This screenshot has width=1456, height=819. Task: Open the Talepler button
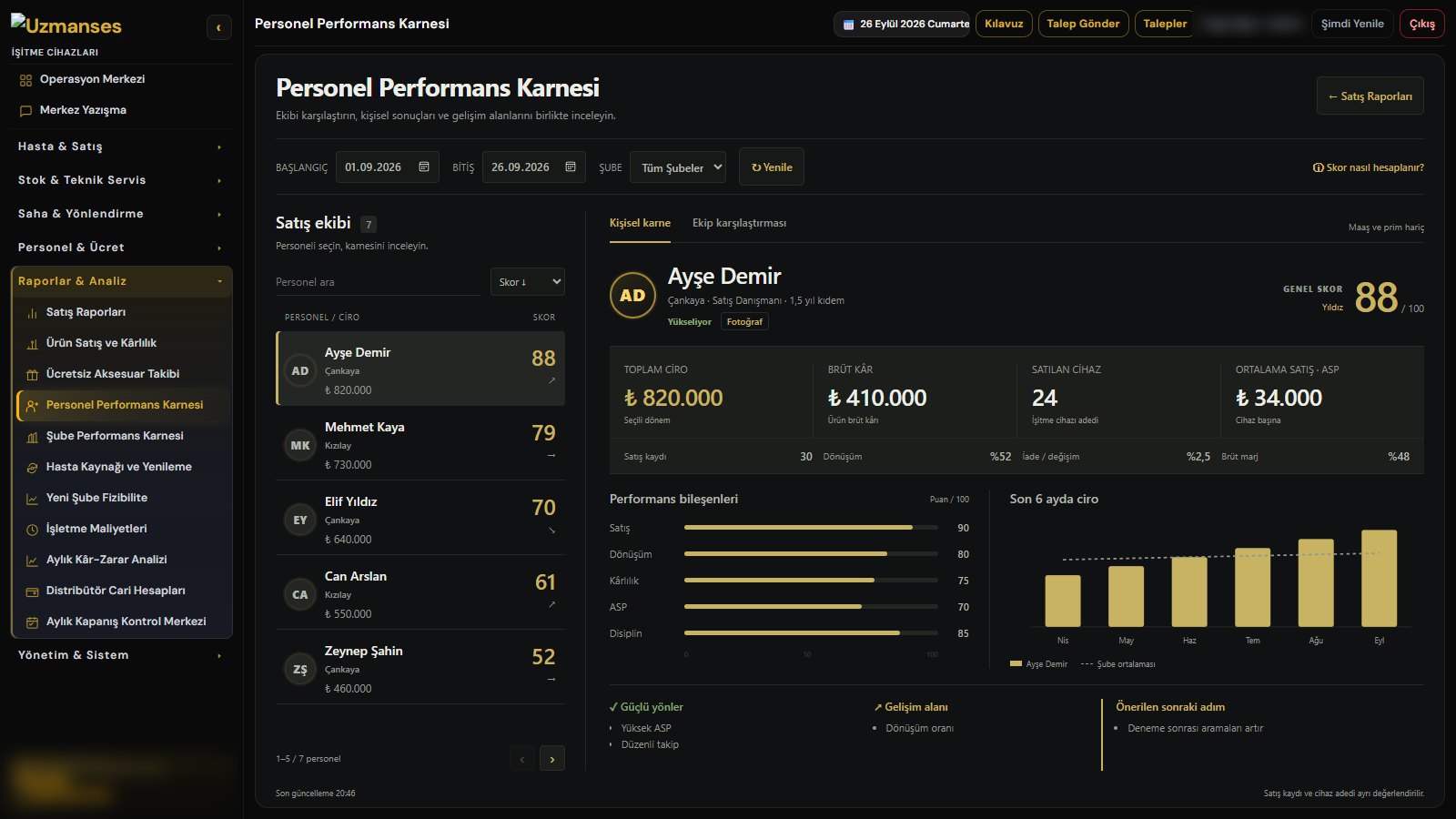point(1165,24)
